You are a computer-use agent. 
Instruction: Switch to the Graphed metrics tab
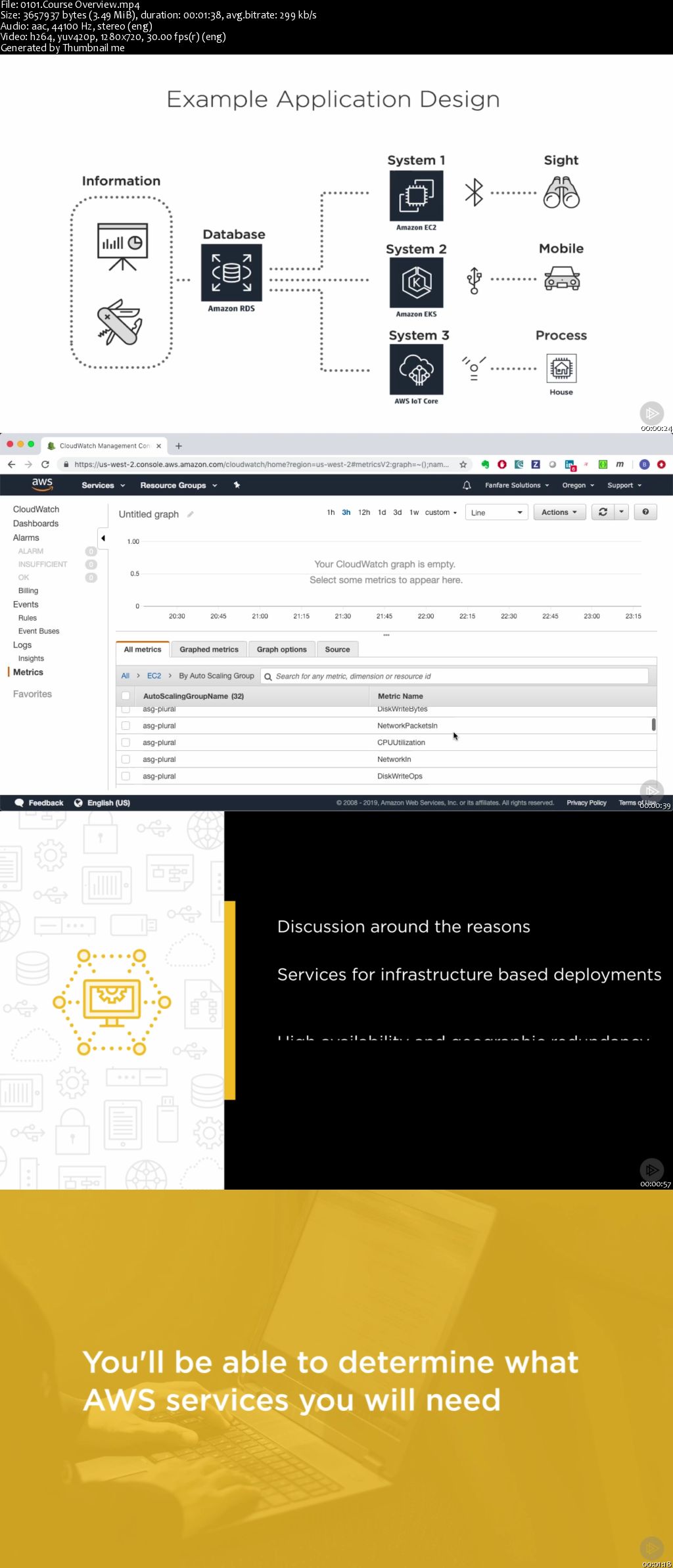click(x=209, y=650)
